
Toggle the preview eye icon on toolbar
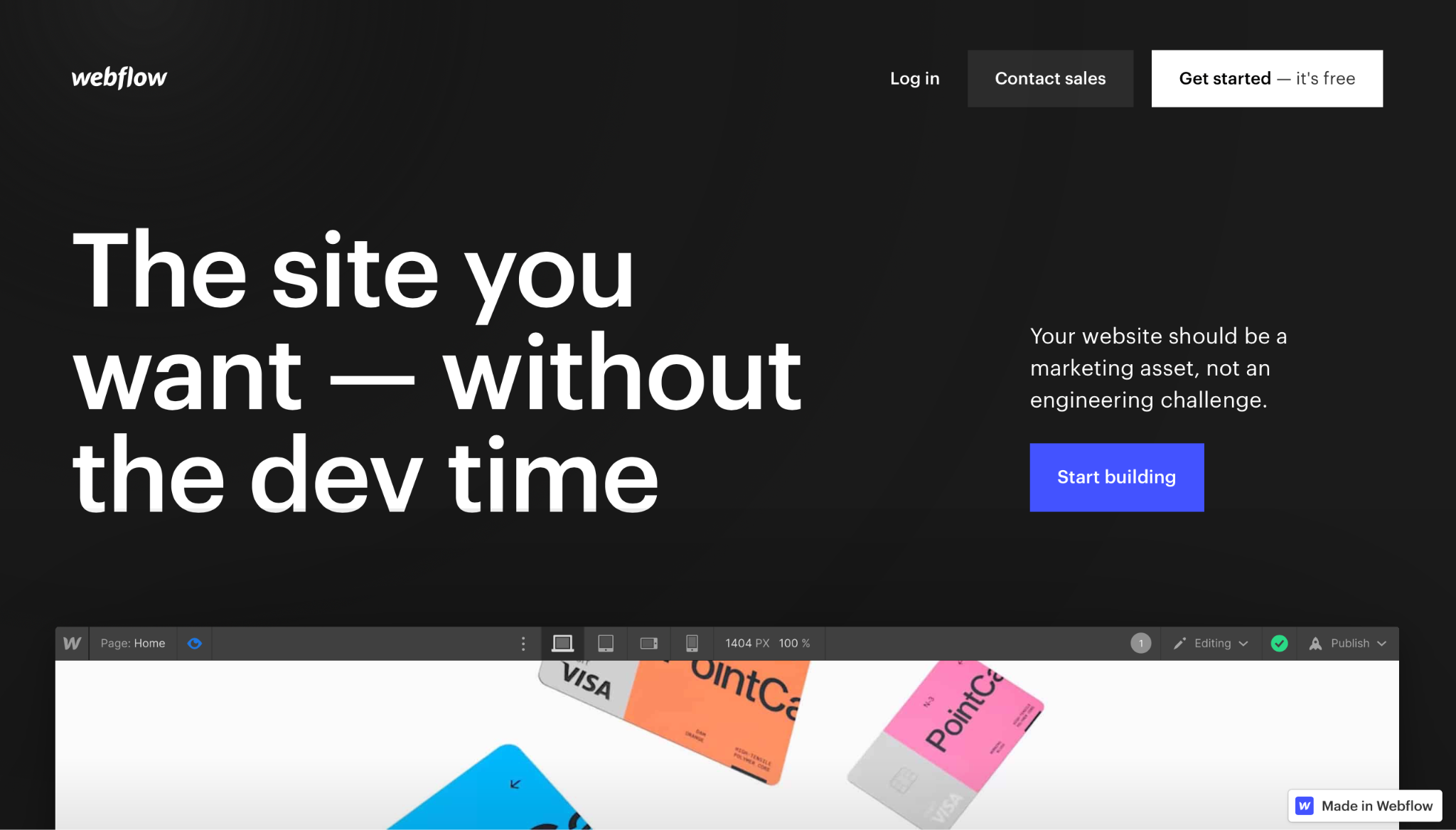pyautogui.click(x=196, y=643)
